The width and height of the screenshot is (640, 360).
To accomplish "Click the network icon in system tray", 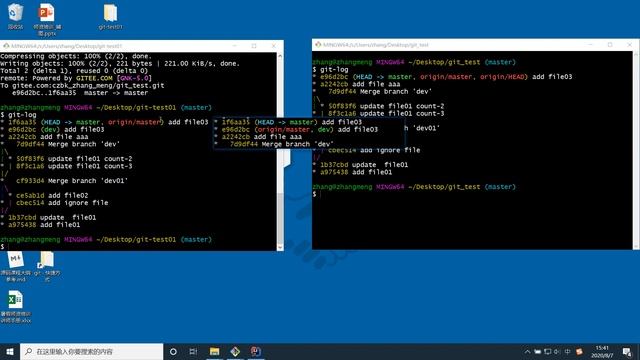I will [548, 351].
